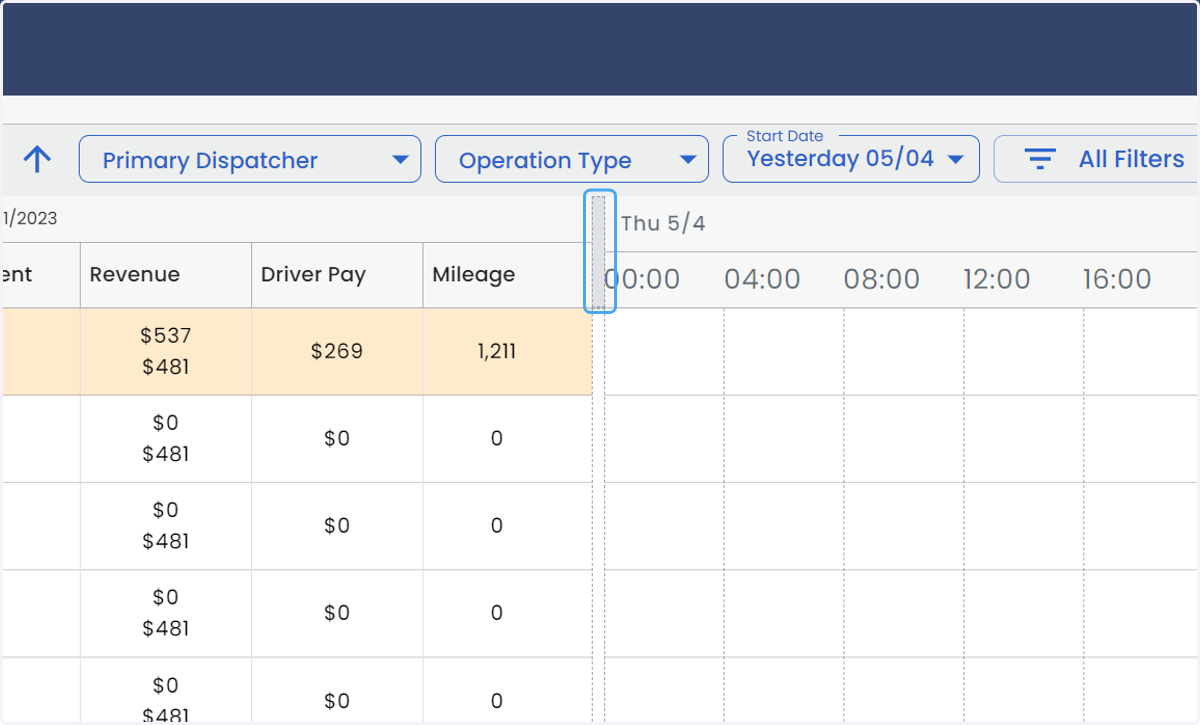
Task: Open the Primary Dispatcher dropdown
Action: point(250,159)
